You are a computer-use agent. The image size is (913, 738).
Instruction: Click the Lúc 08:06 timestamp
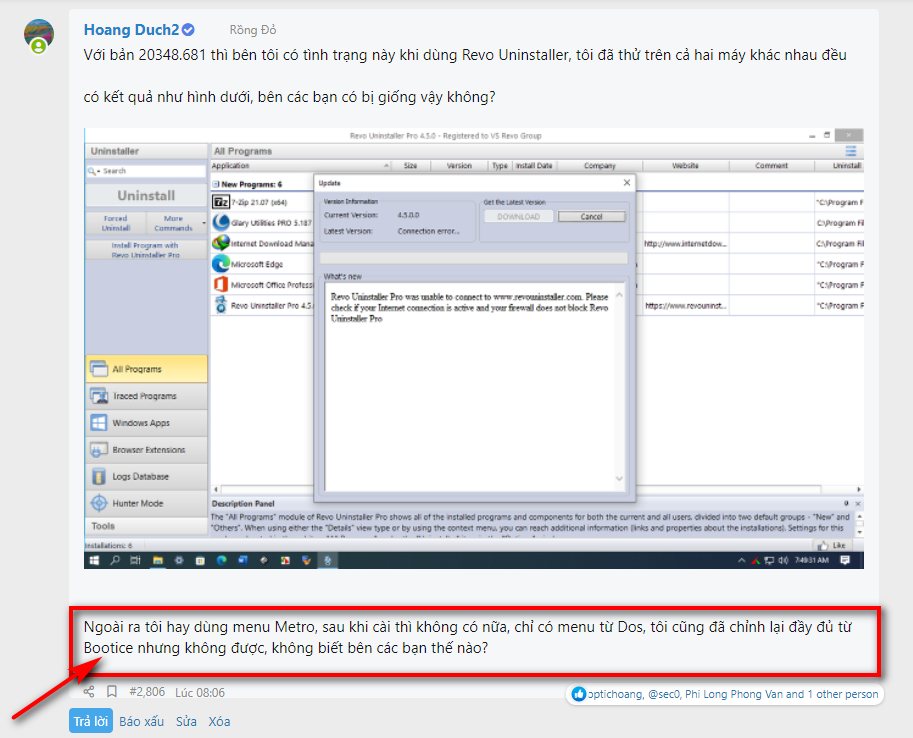tap(200, 692)
